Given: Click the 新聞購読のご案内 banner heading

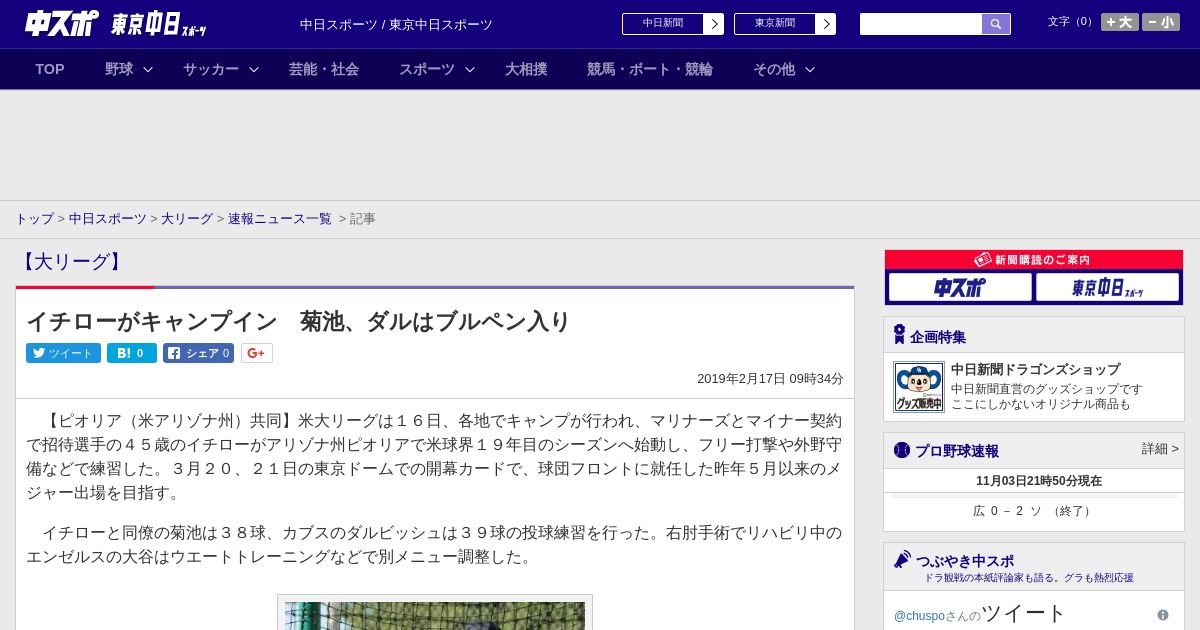Looking at the screenshot, I should pyautogui.click(x=1034, y=259).
